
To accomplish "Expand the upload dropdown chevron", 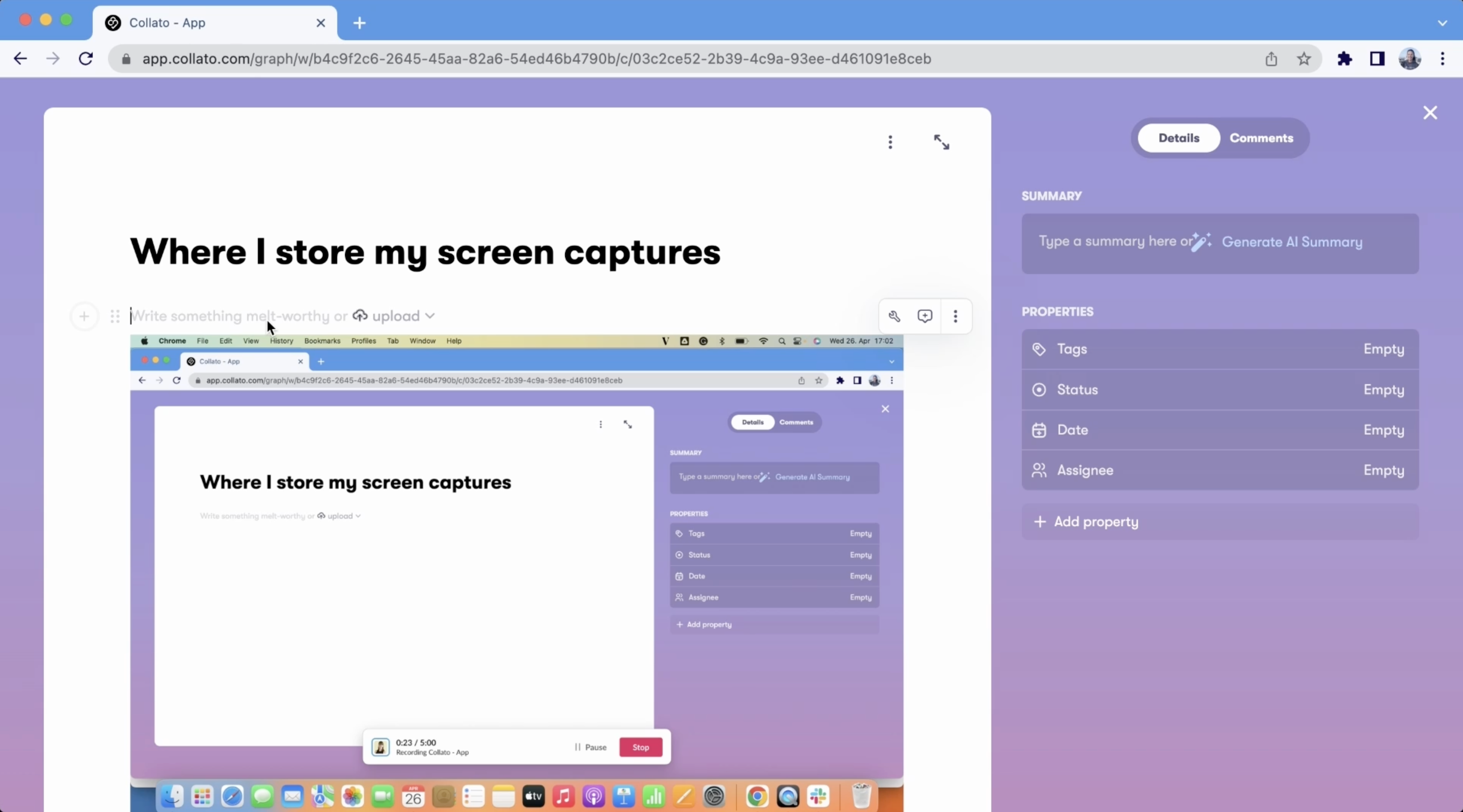I will 430,316.
